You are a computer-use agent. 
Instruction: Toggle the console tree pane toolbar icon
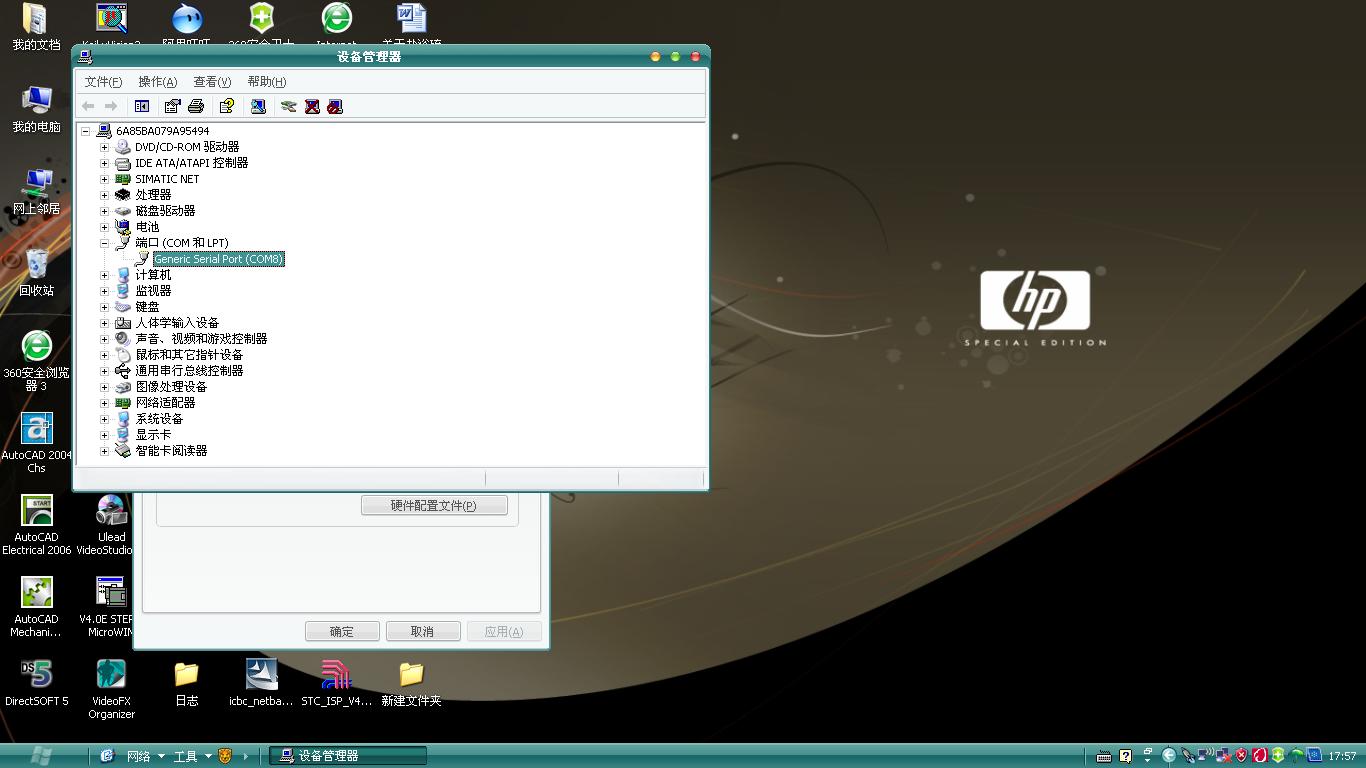pyautogui.click(x=142, y=106)
